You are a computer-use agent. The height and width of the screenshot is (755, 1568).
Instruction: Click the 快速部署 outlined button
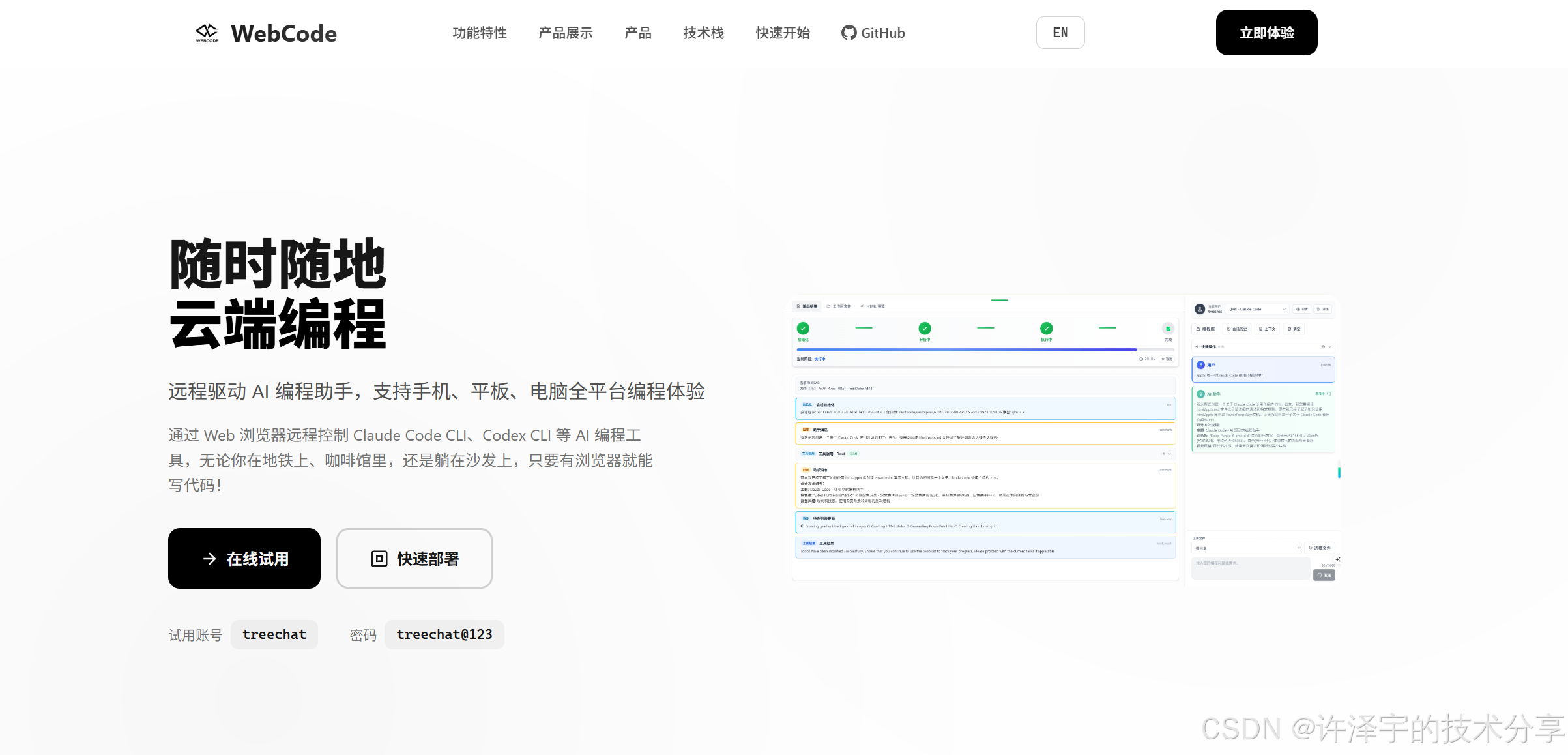coord(414,559)
